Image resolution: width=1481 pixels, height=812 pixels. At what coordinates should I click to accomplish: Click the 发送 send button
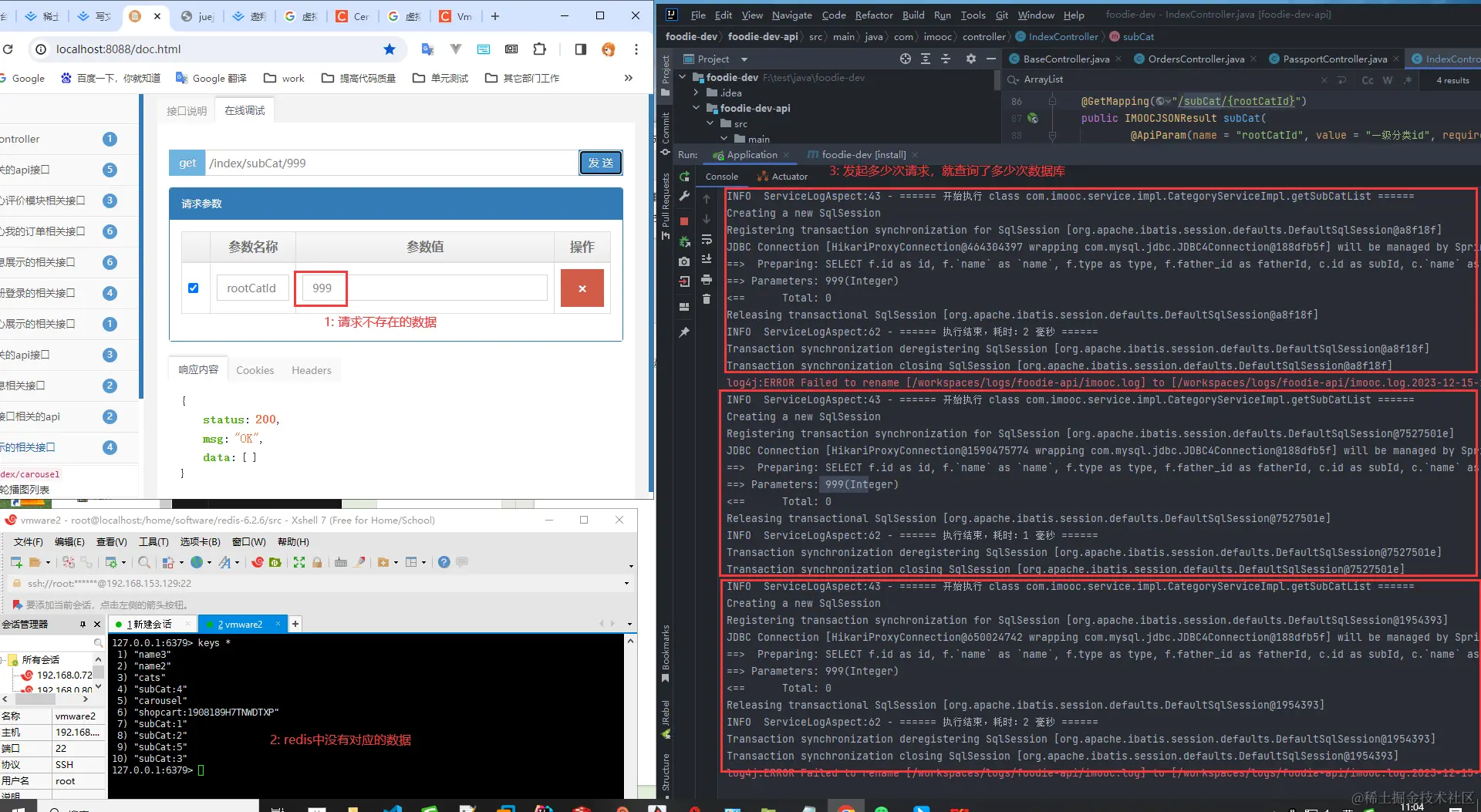pos(601,163)
